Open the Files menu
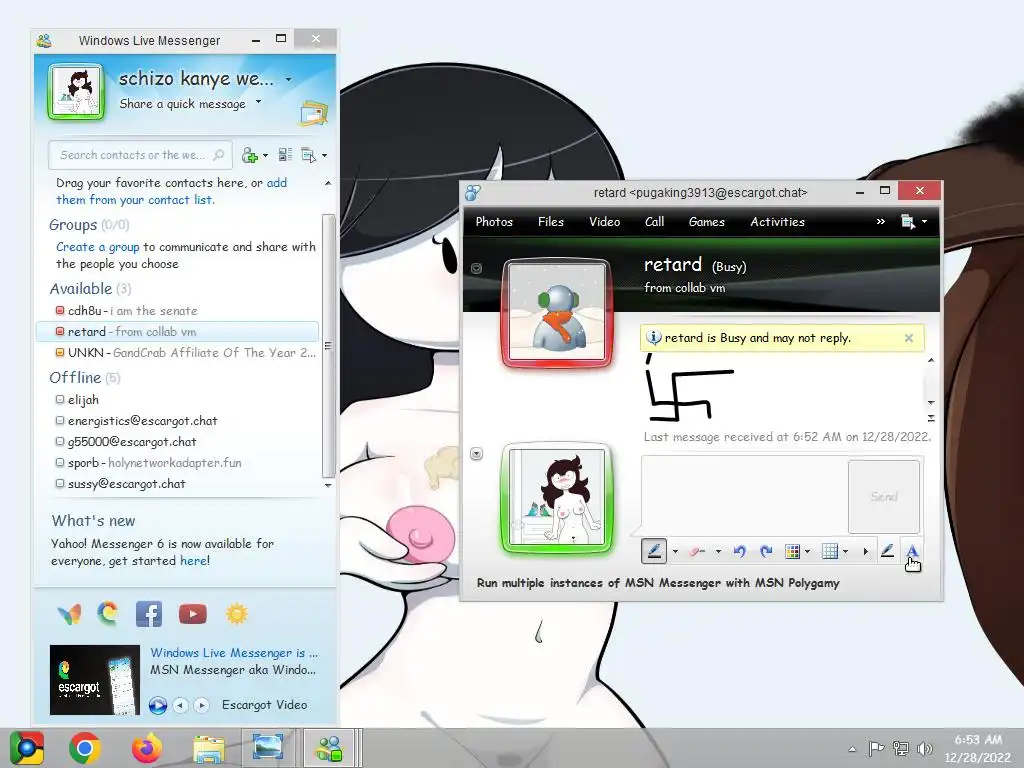The height and width of the screenshot is (768, 1024). pyautogui.click(x=551, y=222)
